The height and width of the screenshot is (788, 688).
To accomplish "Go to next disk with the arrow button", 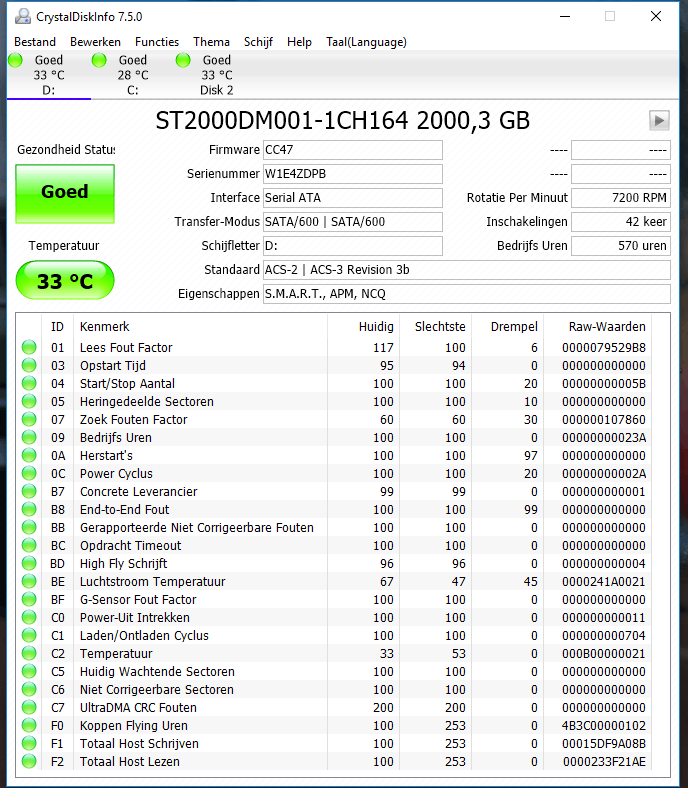I will (x=659, y=121).
